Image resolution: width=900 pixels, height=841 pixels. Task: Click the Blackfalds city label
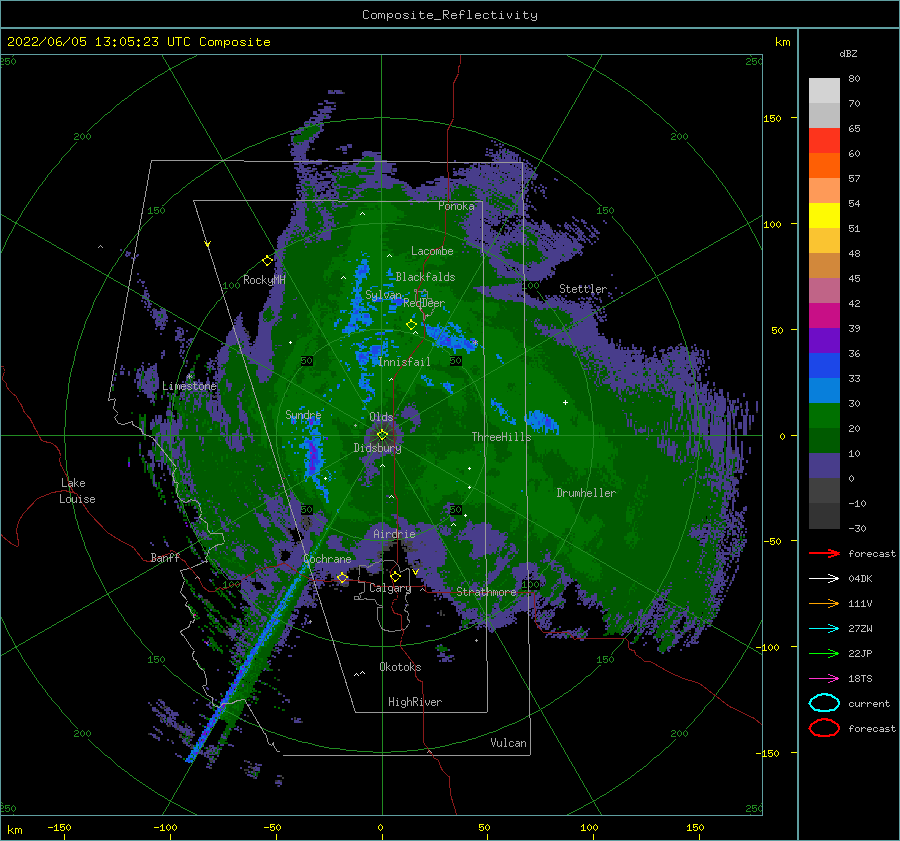point(425,277)
